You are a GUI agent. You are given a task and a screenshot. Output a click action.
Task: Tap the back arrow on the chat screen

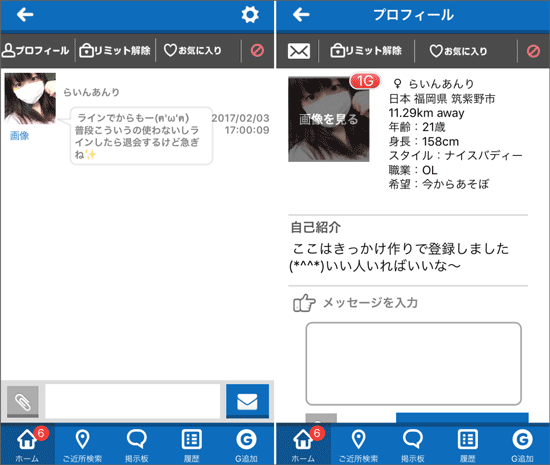pyautogui.click(x=25, y=15)
